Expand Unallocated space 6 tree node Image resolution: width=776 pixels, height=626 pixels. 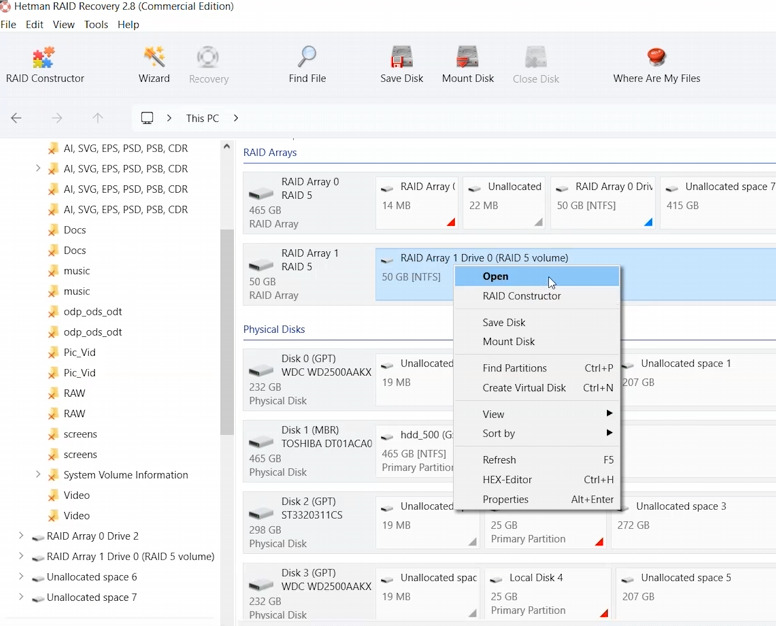tap(21, 576)
